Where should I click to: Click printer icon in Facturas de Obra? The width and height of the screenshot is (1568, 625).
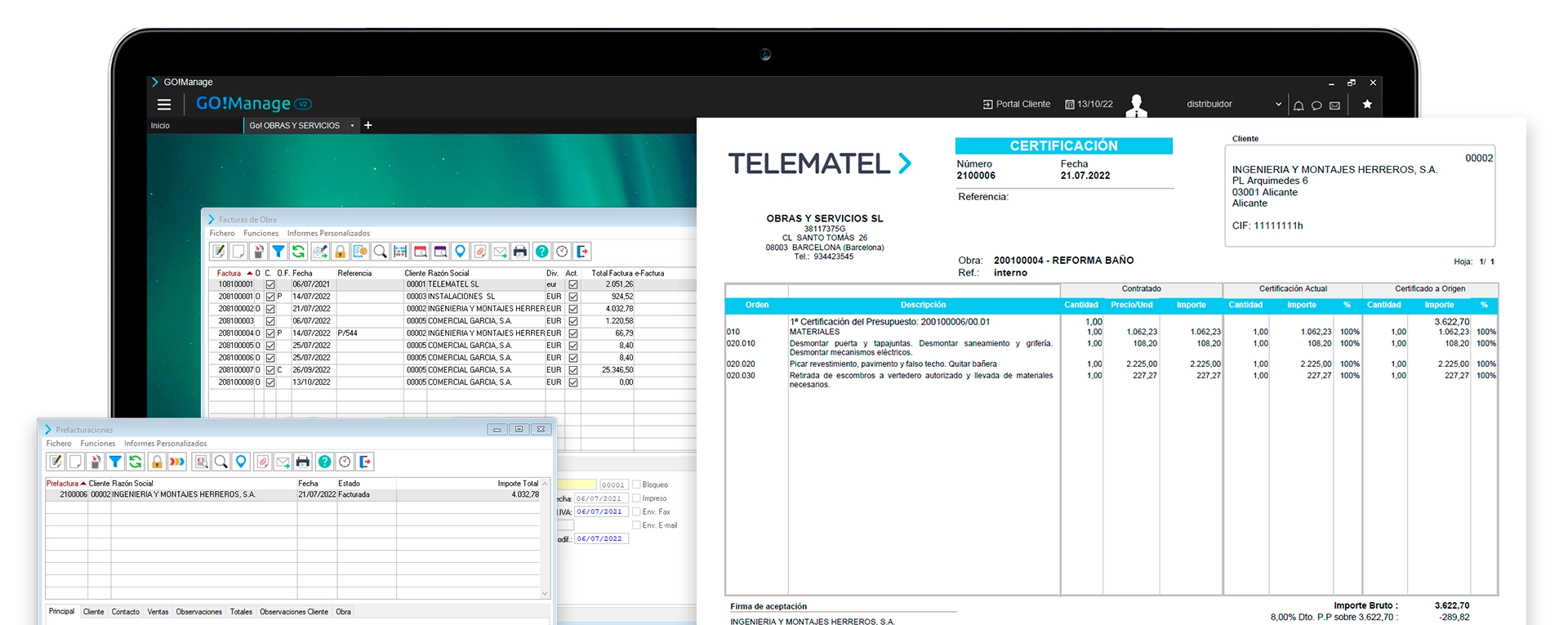520,252
